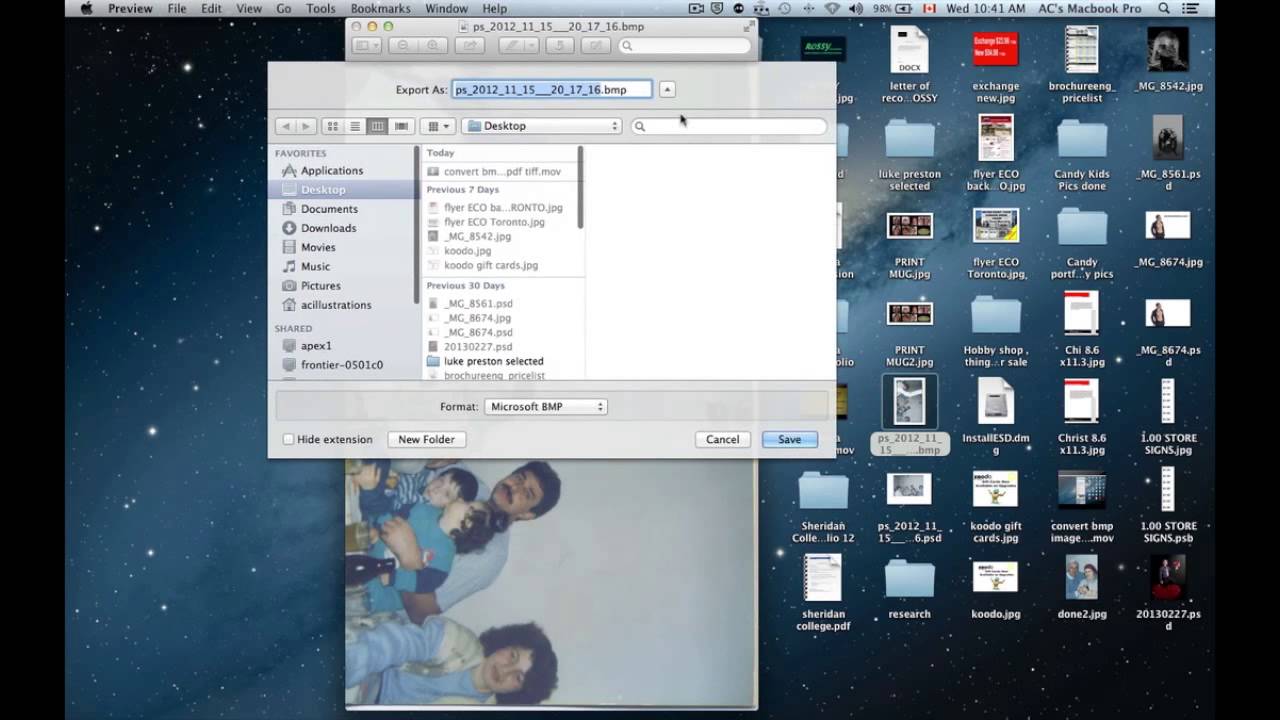Viewport: 1280px width, 720px height.
Task: Open the Format Microsoft BMP dropdown
Action: 546,407
